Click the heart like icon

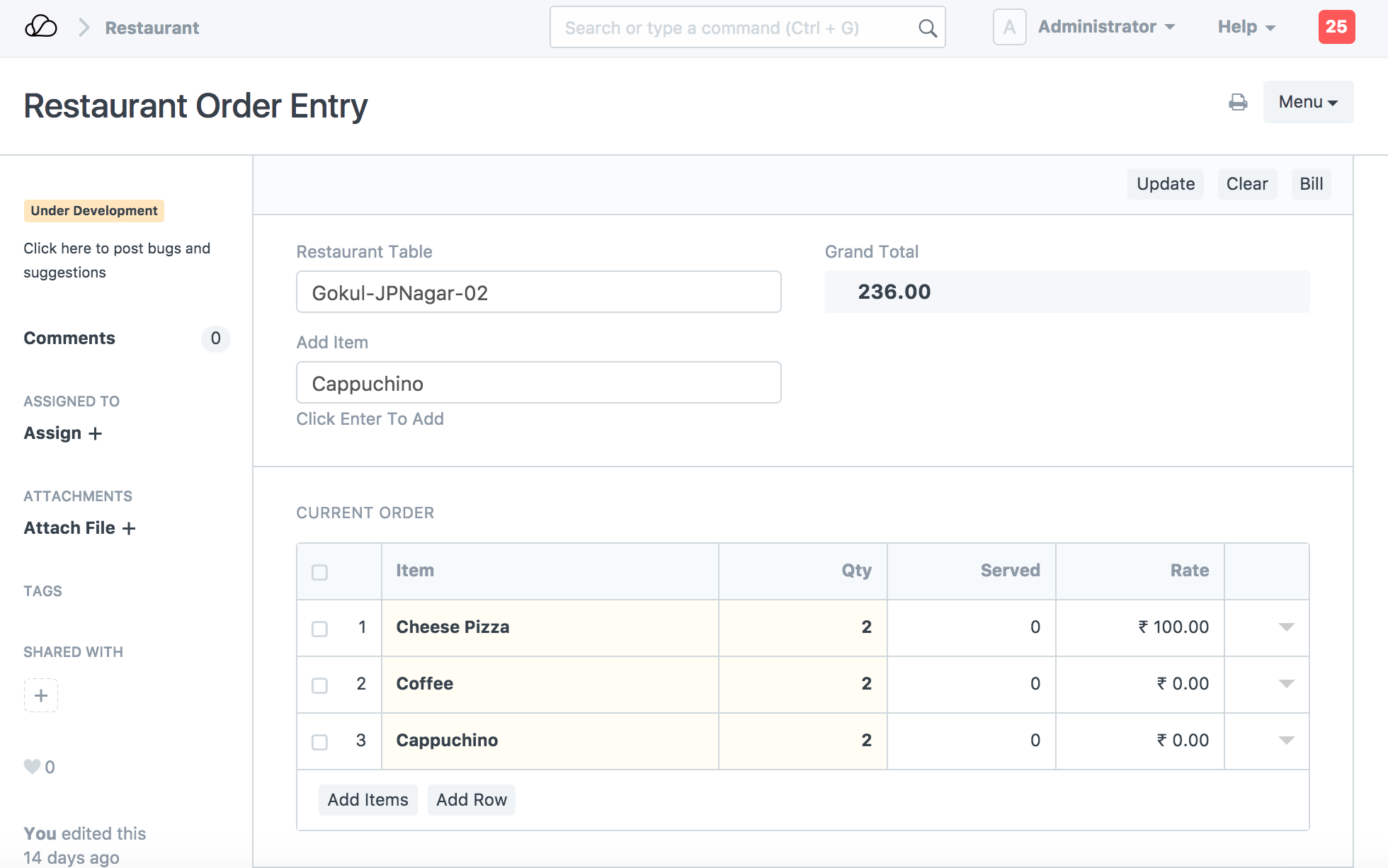pyautogui.click(x=32, y=767)
